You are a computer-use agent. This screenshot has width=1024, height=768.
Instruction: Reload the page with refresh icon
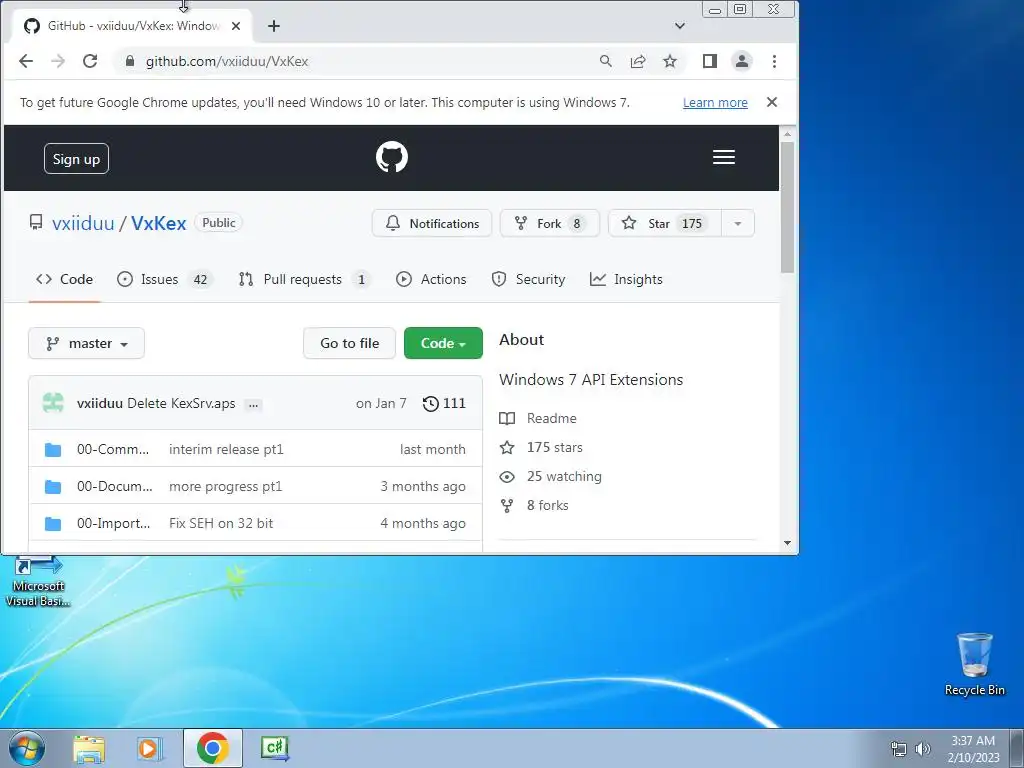(90, 61)
